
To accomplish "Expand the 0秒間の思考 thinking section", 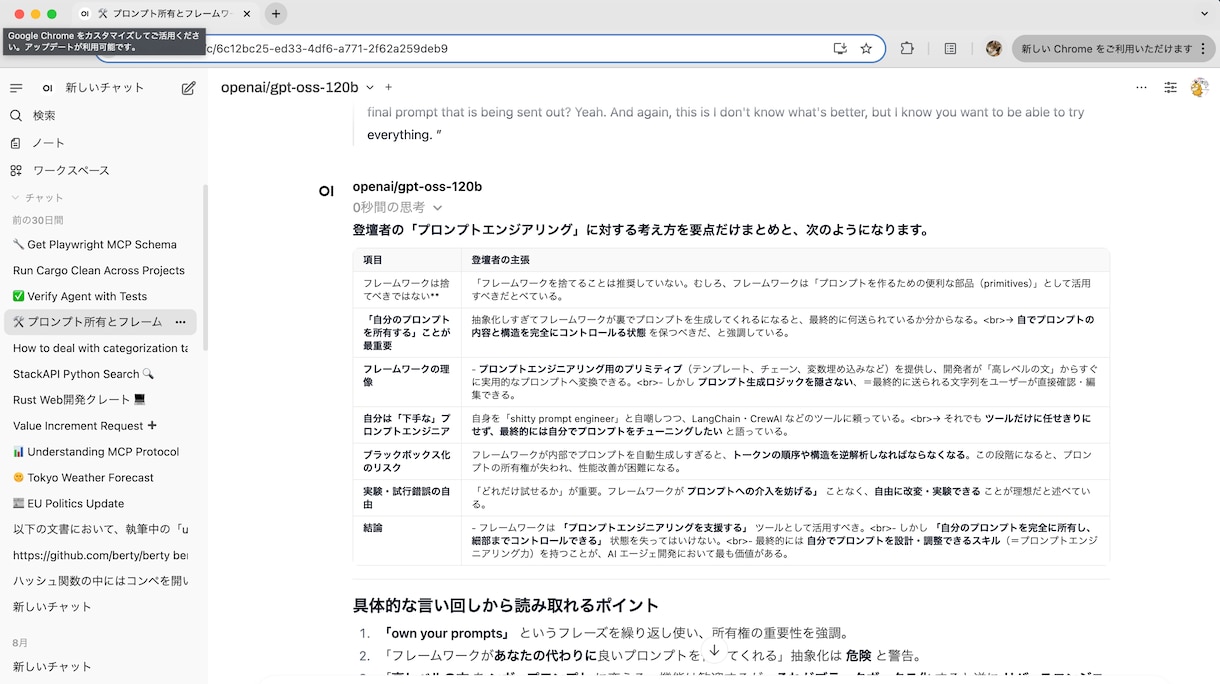I will (x=397, y=207).
